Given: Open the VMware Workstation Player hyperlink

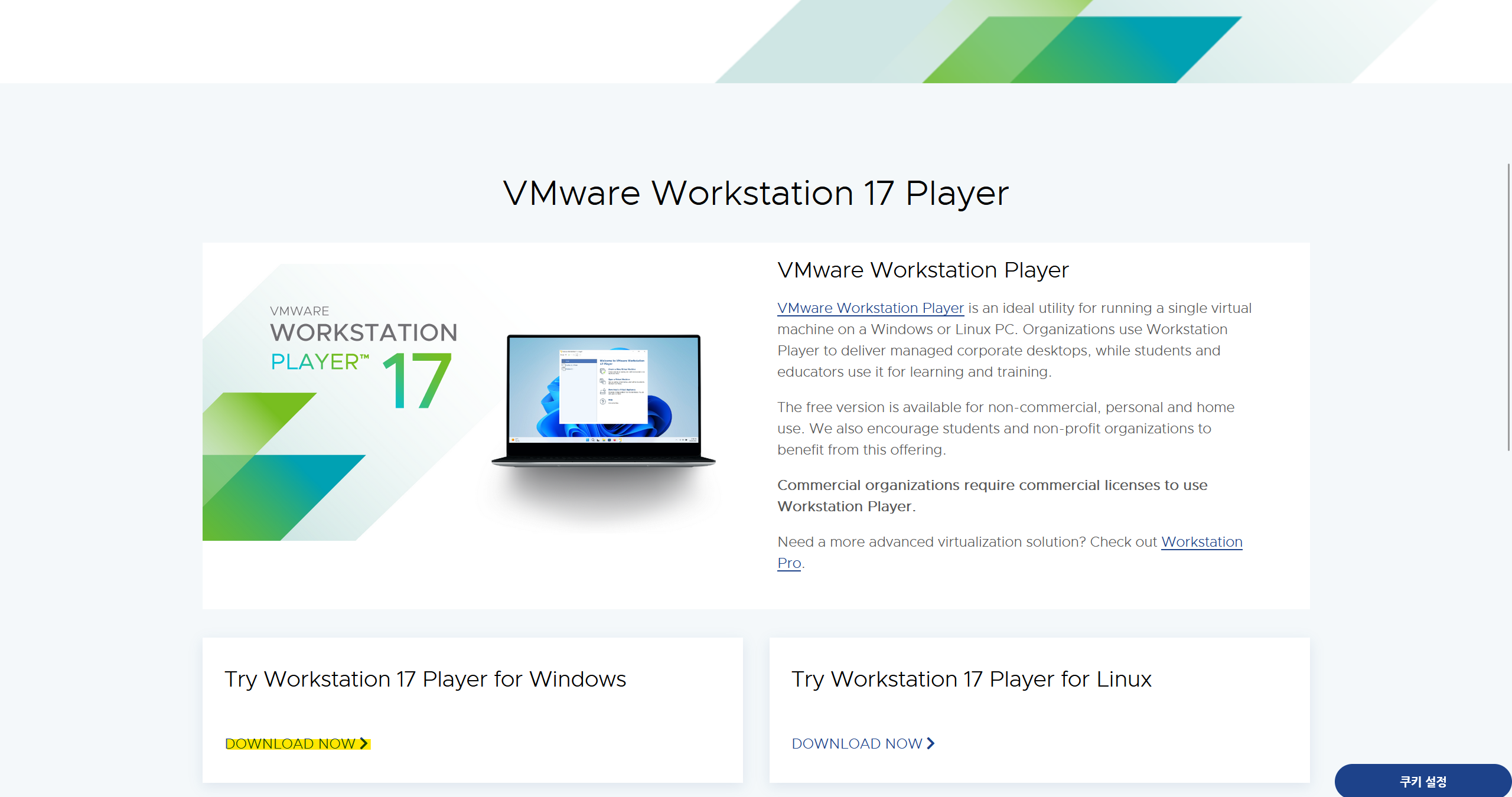Looking at the screenshot, I should (x=870, y=308).
